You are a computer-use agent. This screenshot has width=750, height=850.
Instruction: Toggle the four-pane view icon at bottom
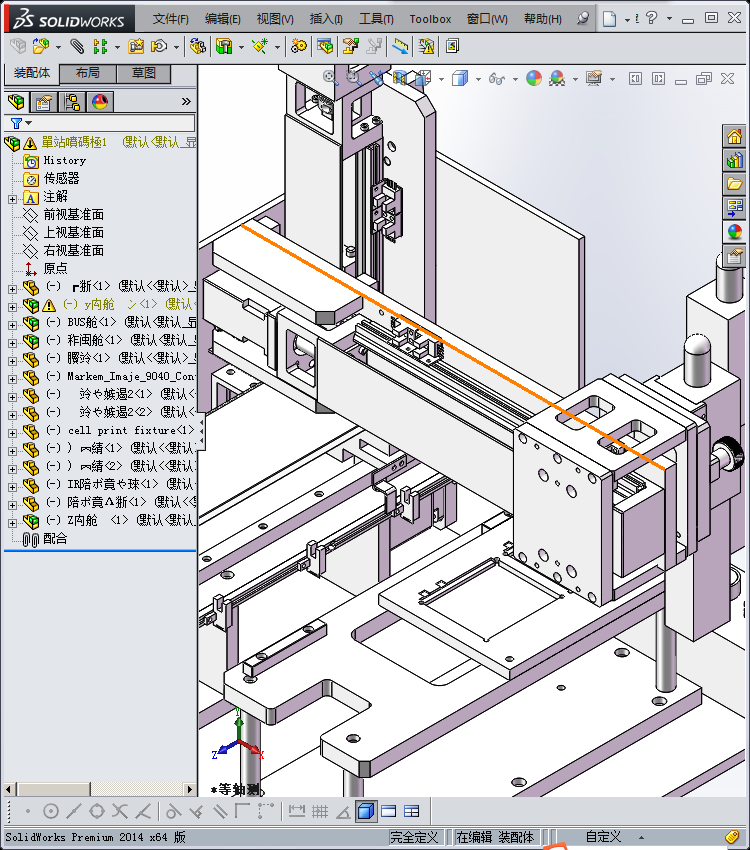click(412, 811)
